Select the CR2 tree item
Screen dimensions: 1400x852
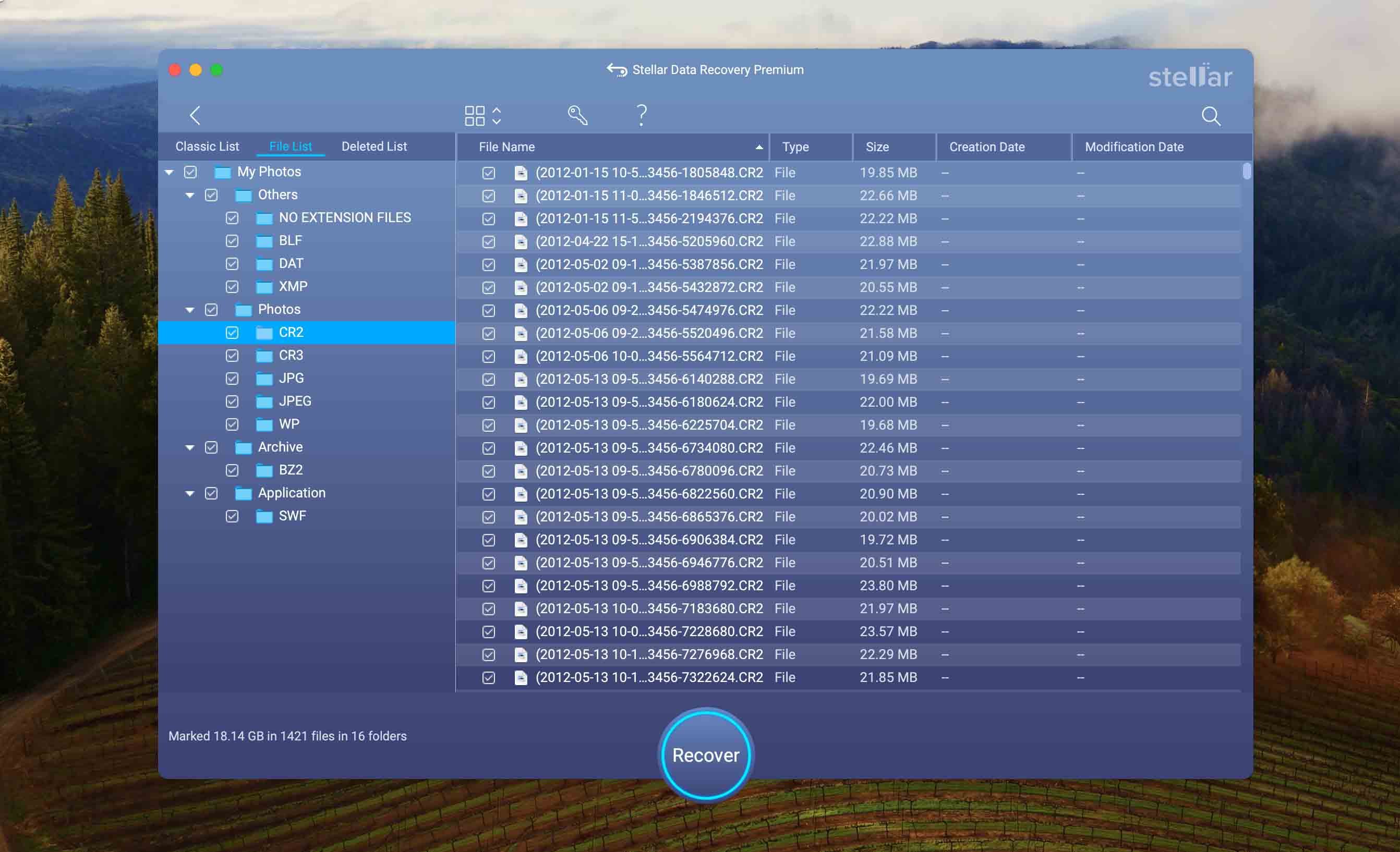(307, 333)
